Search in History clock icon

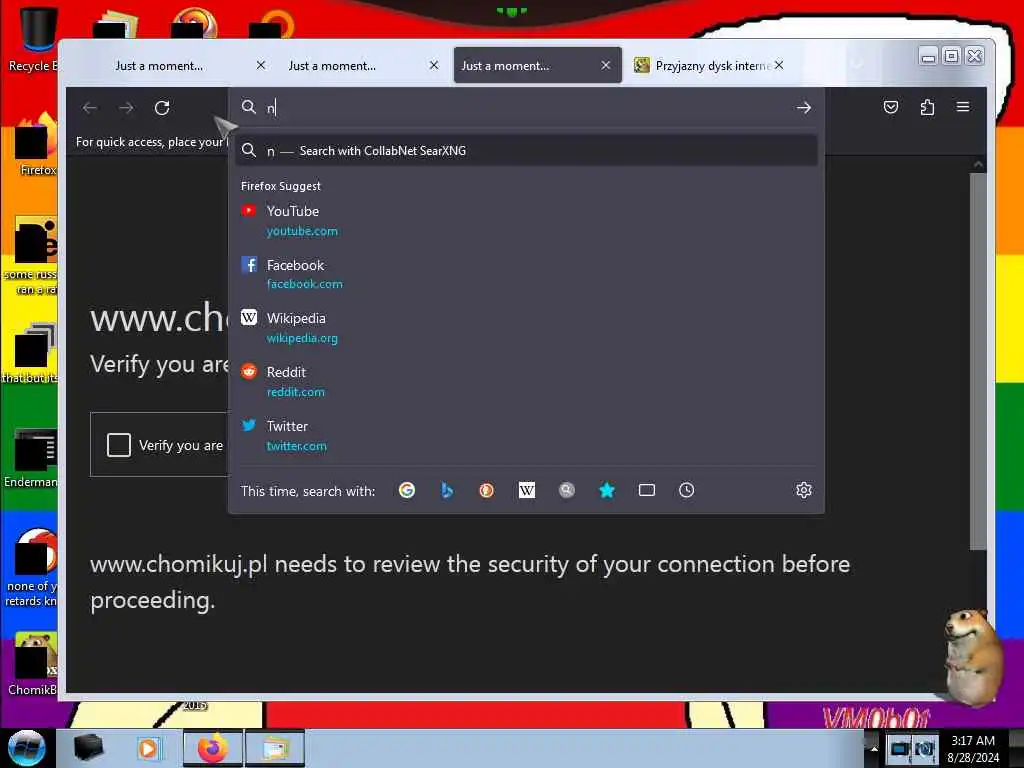tap(686, 490)
